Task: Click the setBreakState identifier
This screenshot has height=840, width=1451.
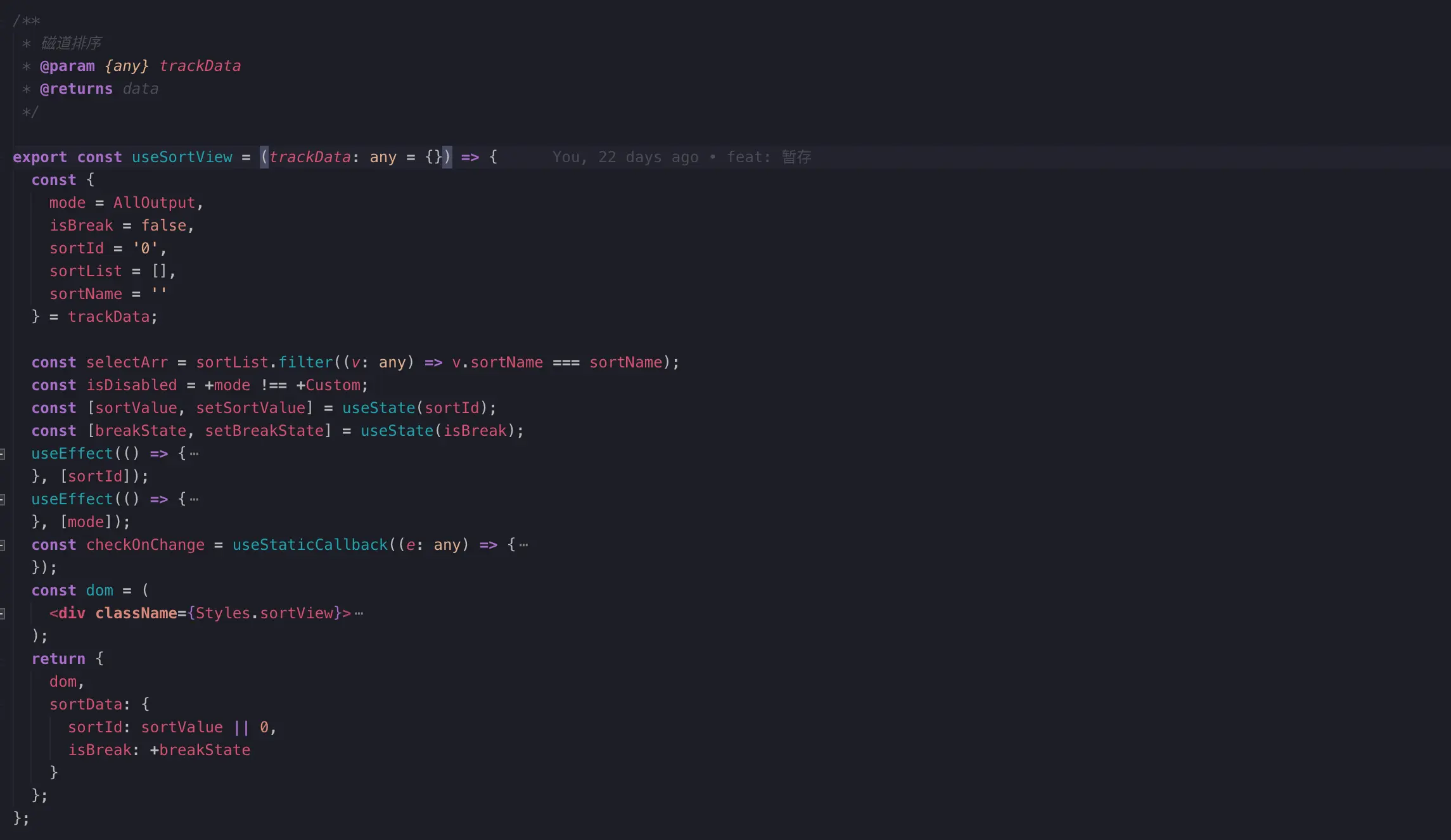Action: click(x=264, y=431)
